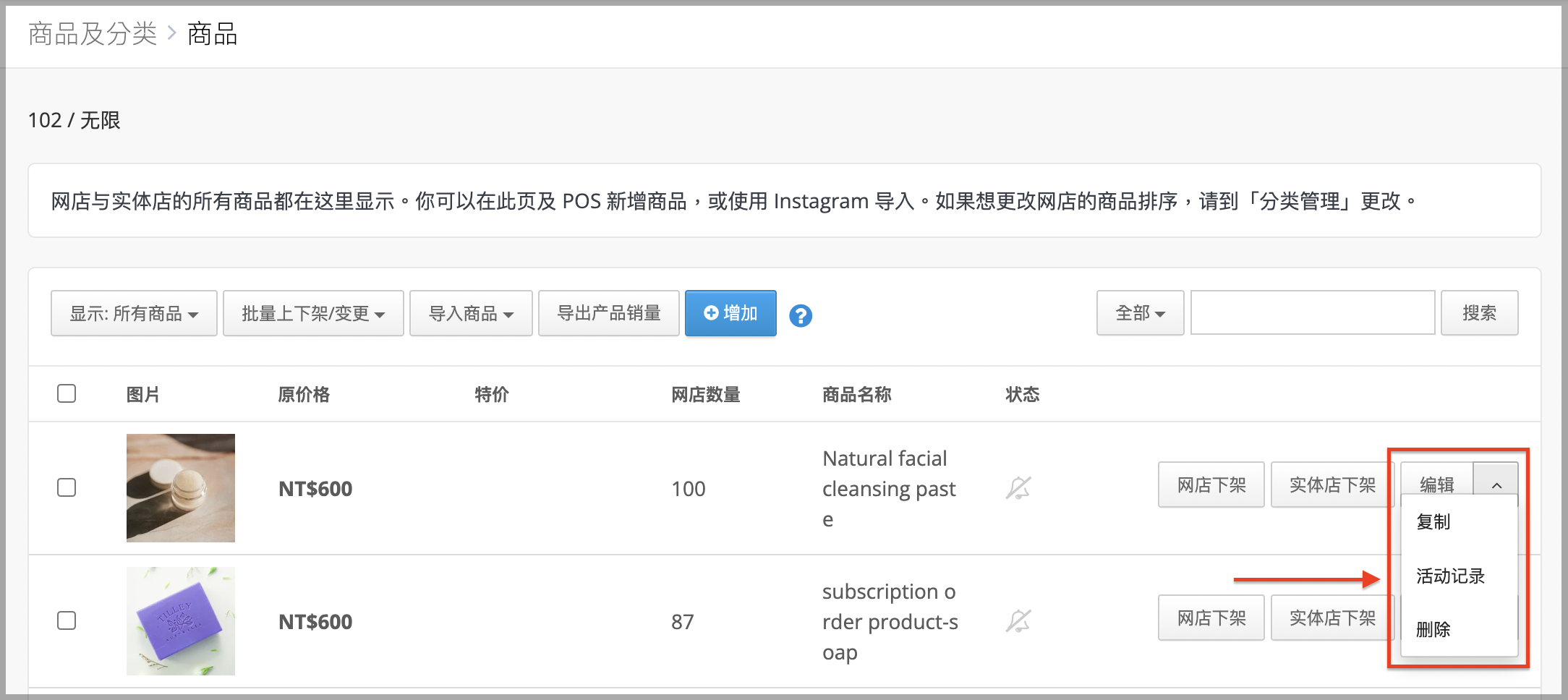1568x700 pixels.
Task: Expand the 导入商品 dropdown
Action: click(471, 313)
